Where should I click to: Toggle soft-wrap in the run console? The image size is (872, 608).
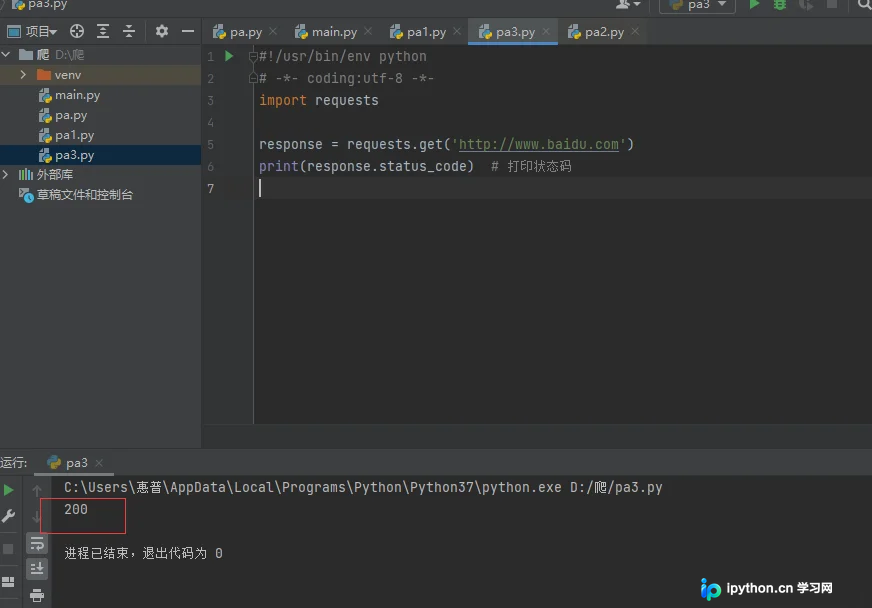click(37, 543)
